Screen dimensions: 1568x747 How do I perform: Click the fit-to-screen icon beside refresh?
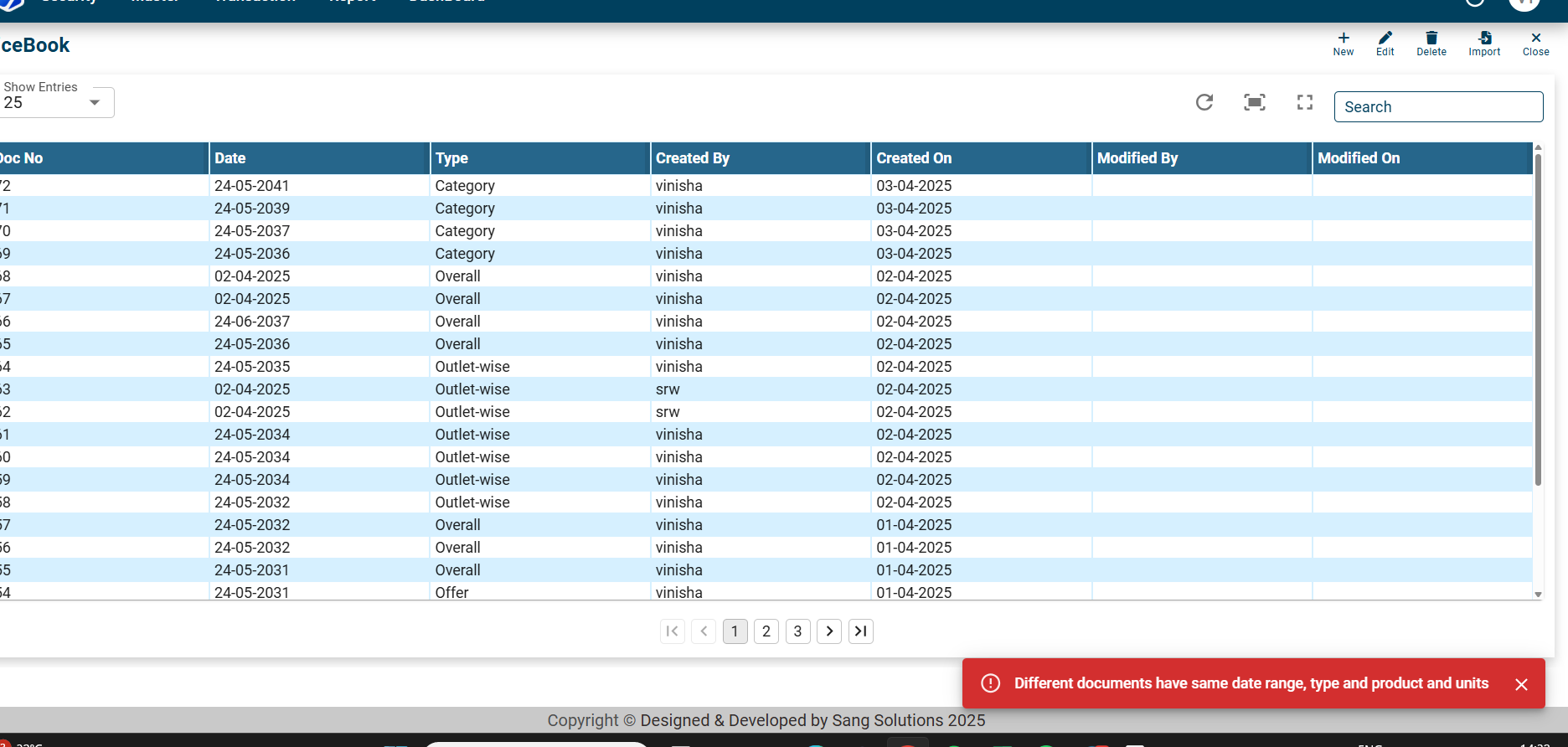pos(1254,102)
